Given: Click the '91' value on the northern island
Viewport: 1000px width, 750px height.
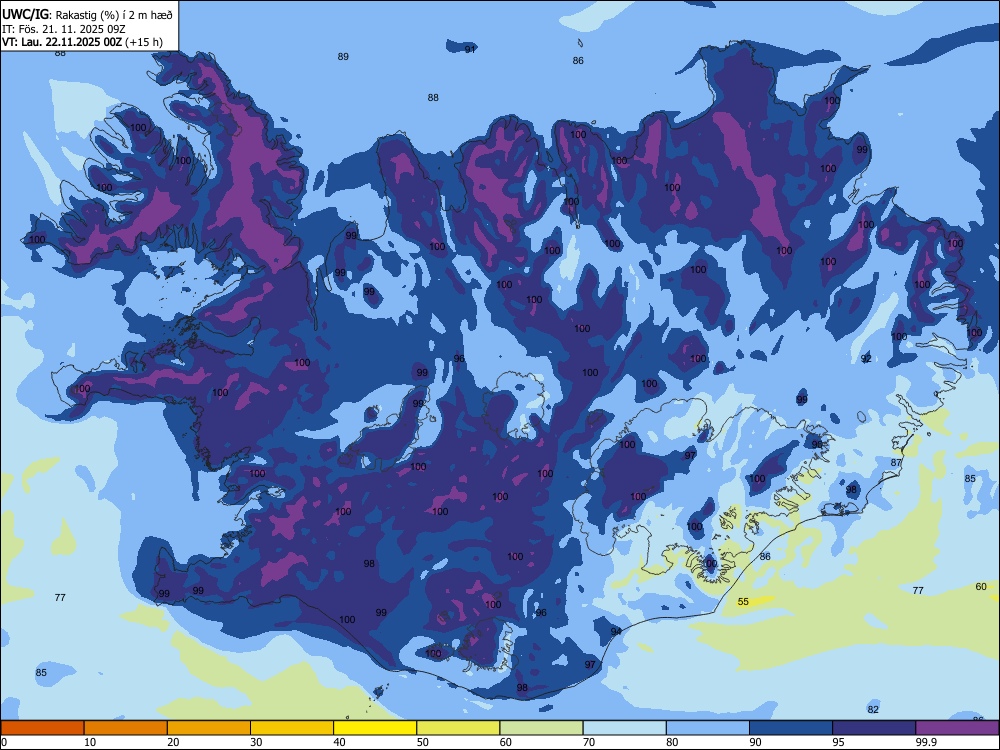Looking at the screenshot, I should [x=470, y=50].
